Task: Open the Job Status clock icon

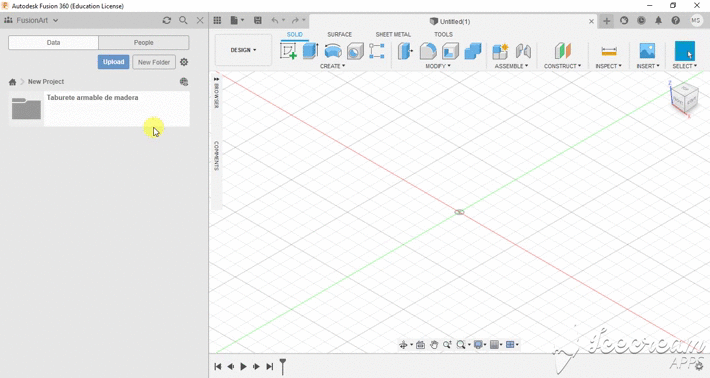Action: 641,20
